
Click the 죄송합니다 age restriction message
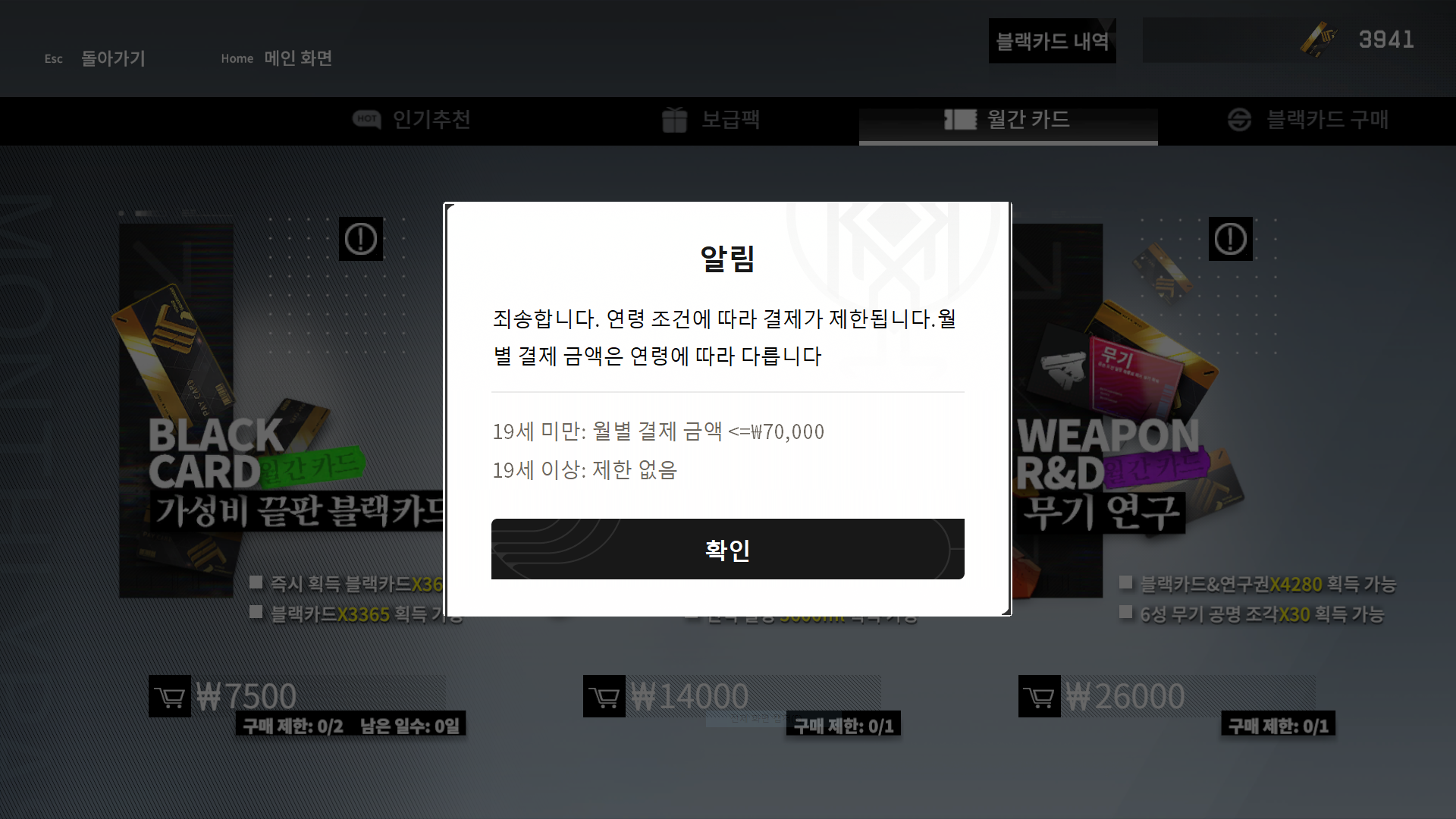(724, 337)
